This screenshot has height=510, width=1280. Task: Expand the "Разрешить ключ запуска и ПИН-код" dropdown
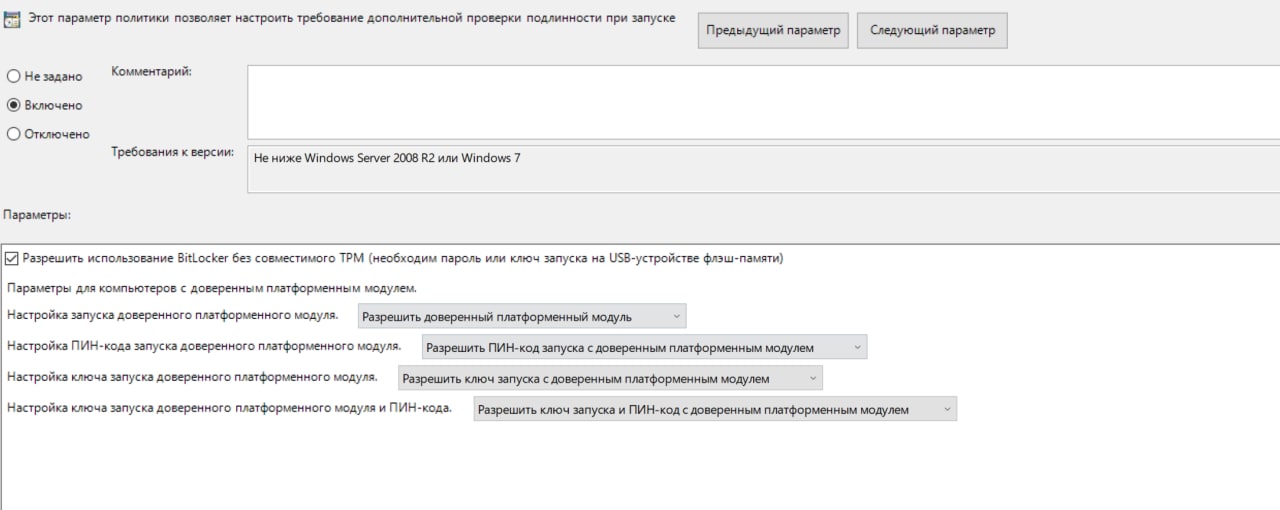click(x=715, y=409)
